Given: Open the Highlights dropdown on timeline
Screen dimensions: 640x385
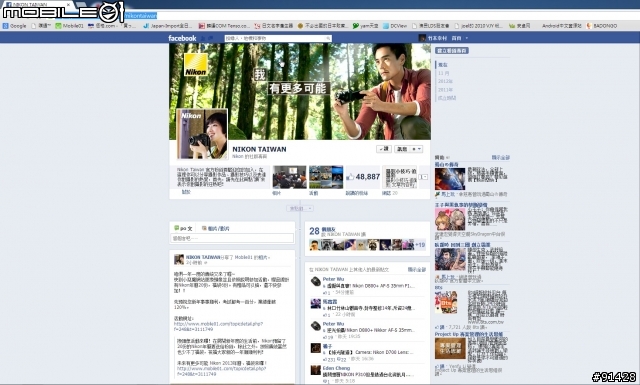Looking at the screenshot, I should [x=300, y=208].
